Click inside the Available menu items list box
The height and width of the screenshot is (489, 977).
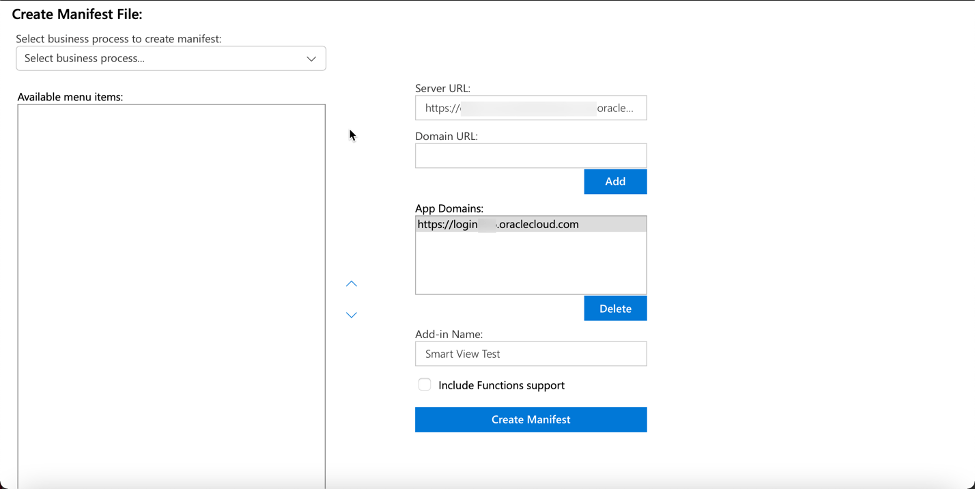click(171, 290)
